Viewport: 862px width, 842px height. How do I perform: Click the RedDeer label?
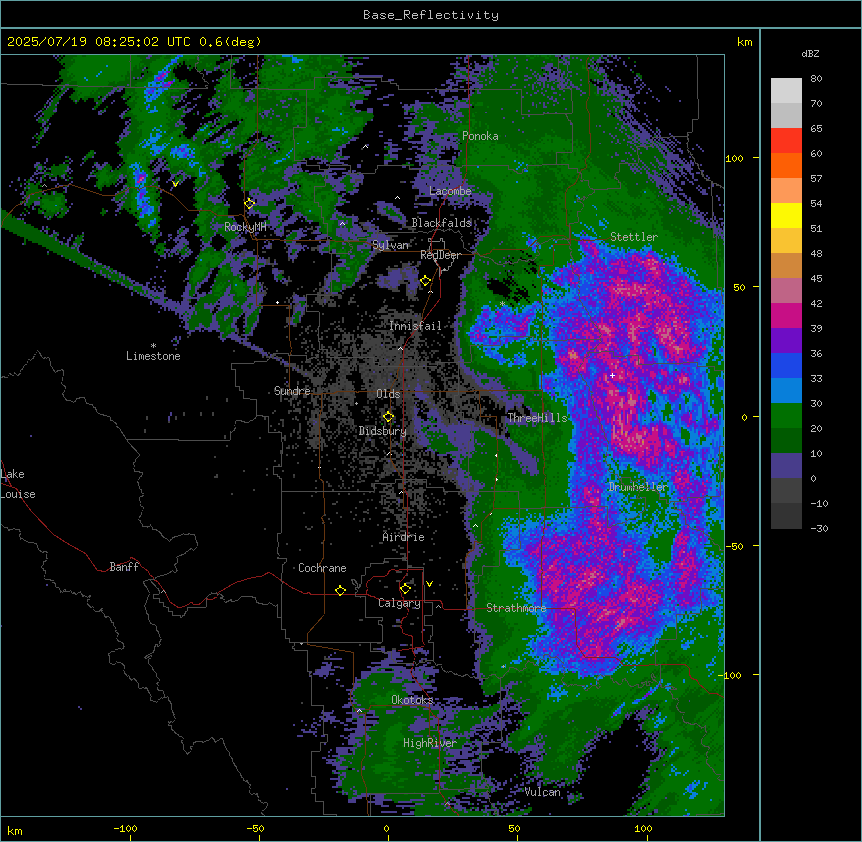(x=440, y=255)
